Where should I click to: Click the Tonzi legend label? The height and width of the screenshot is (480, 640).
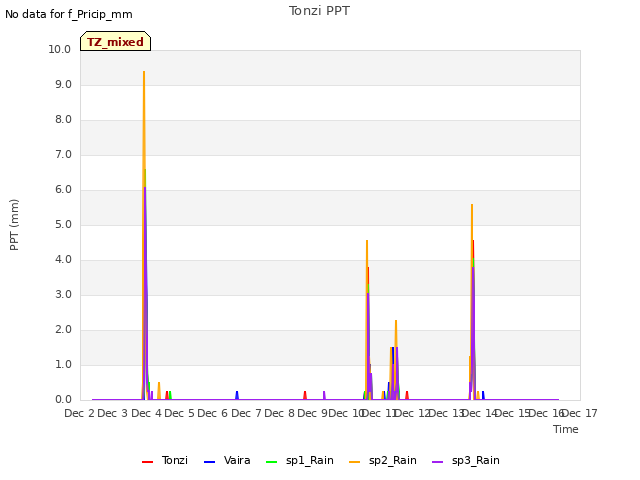[x=174, y=460]
